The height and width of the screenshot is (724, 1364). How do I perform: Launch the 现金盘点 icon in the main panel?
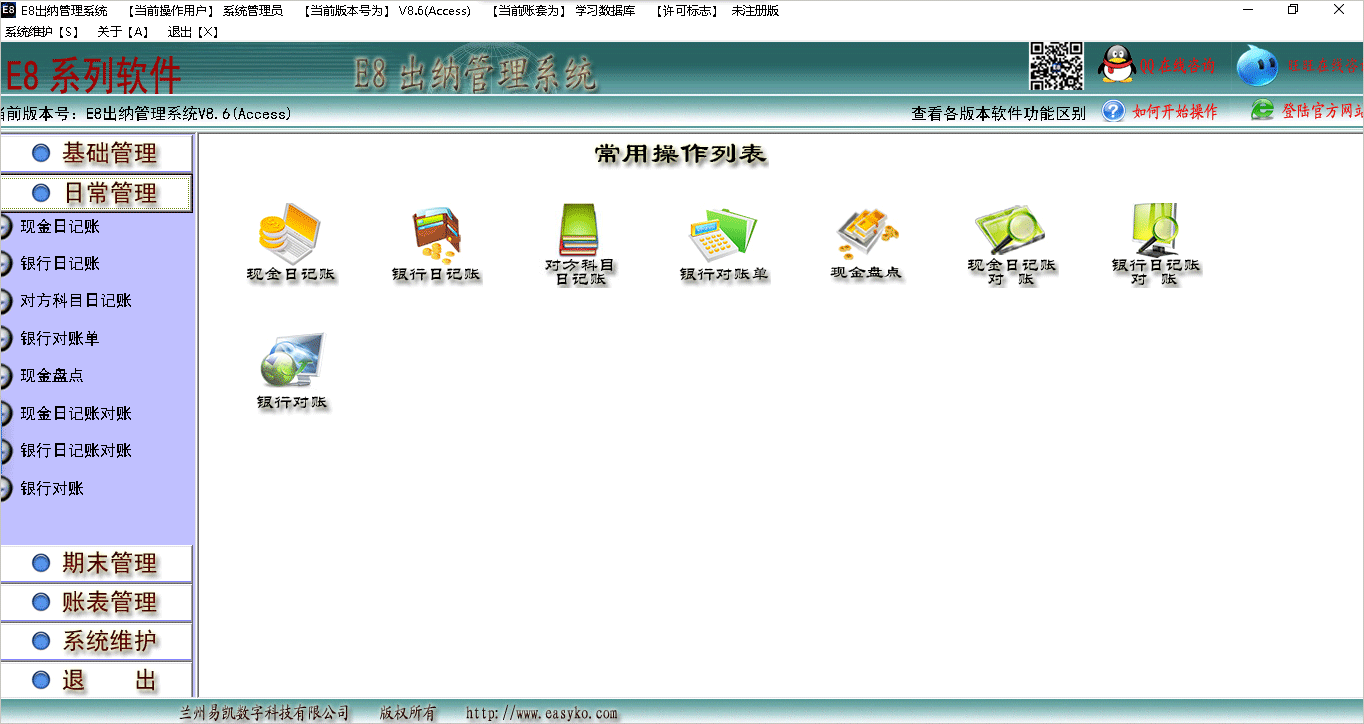pyautogui.click(x=867, y=243)
